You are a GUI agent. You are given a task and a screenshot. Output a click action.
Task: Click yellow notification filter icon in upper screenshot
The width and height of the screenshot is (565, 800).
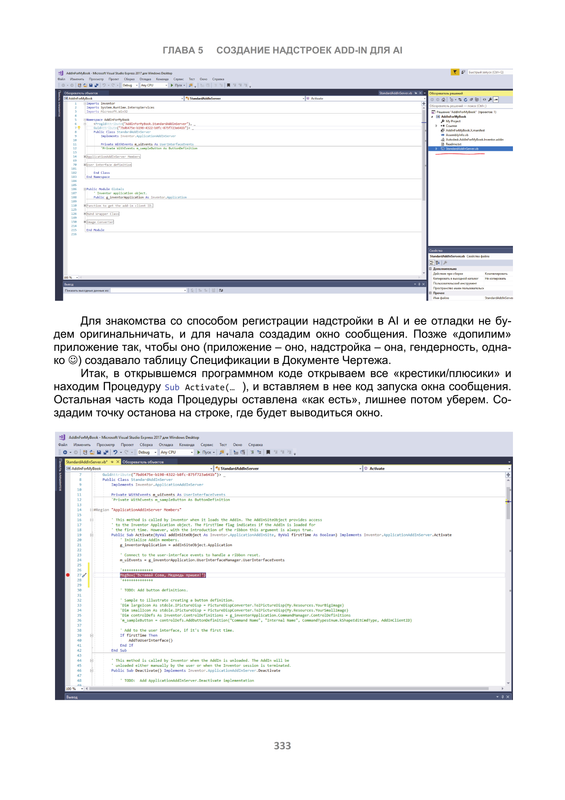454,72
